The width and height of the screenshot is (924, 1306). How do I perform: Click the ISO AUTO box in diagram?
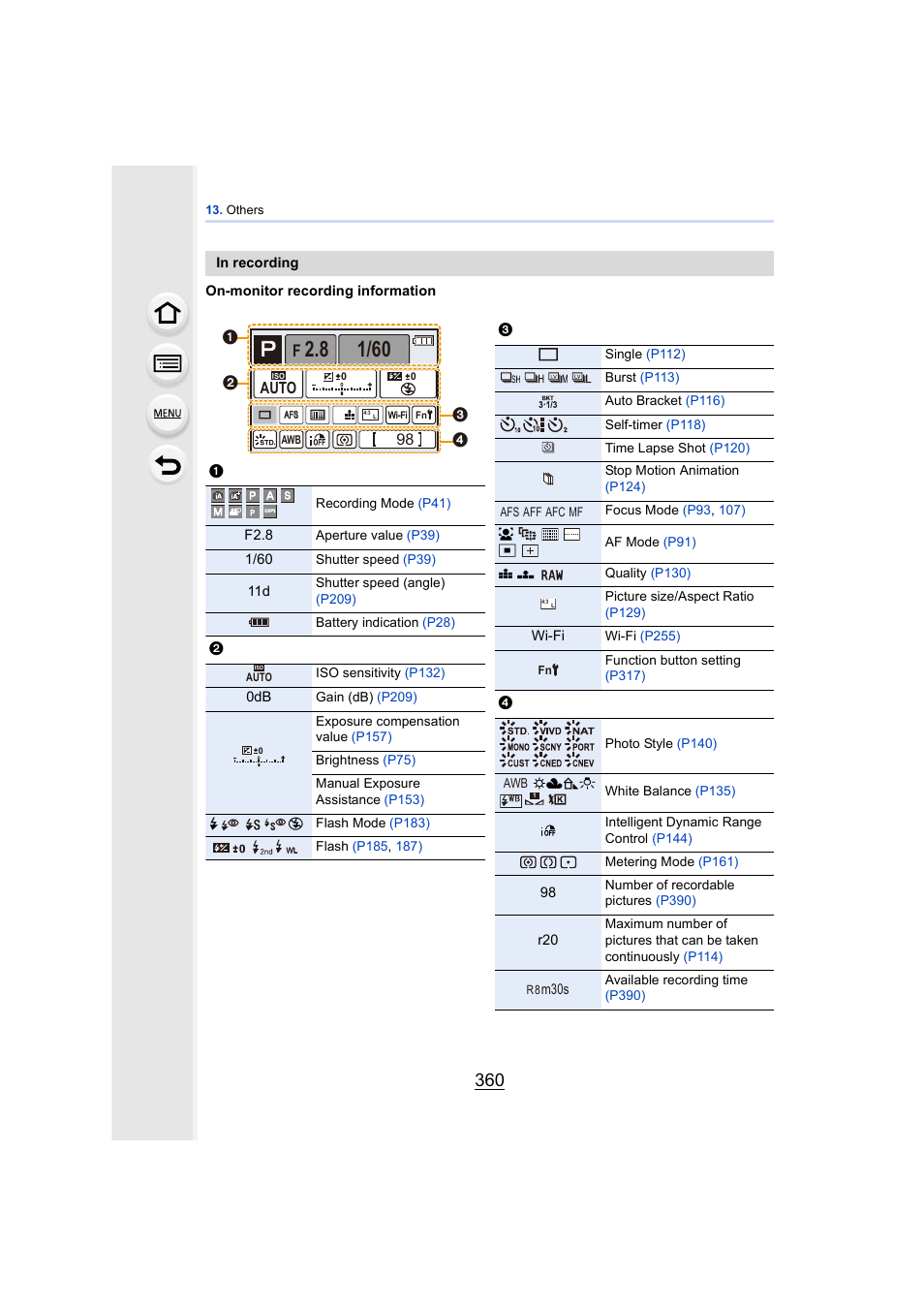coord(278,384)
